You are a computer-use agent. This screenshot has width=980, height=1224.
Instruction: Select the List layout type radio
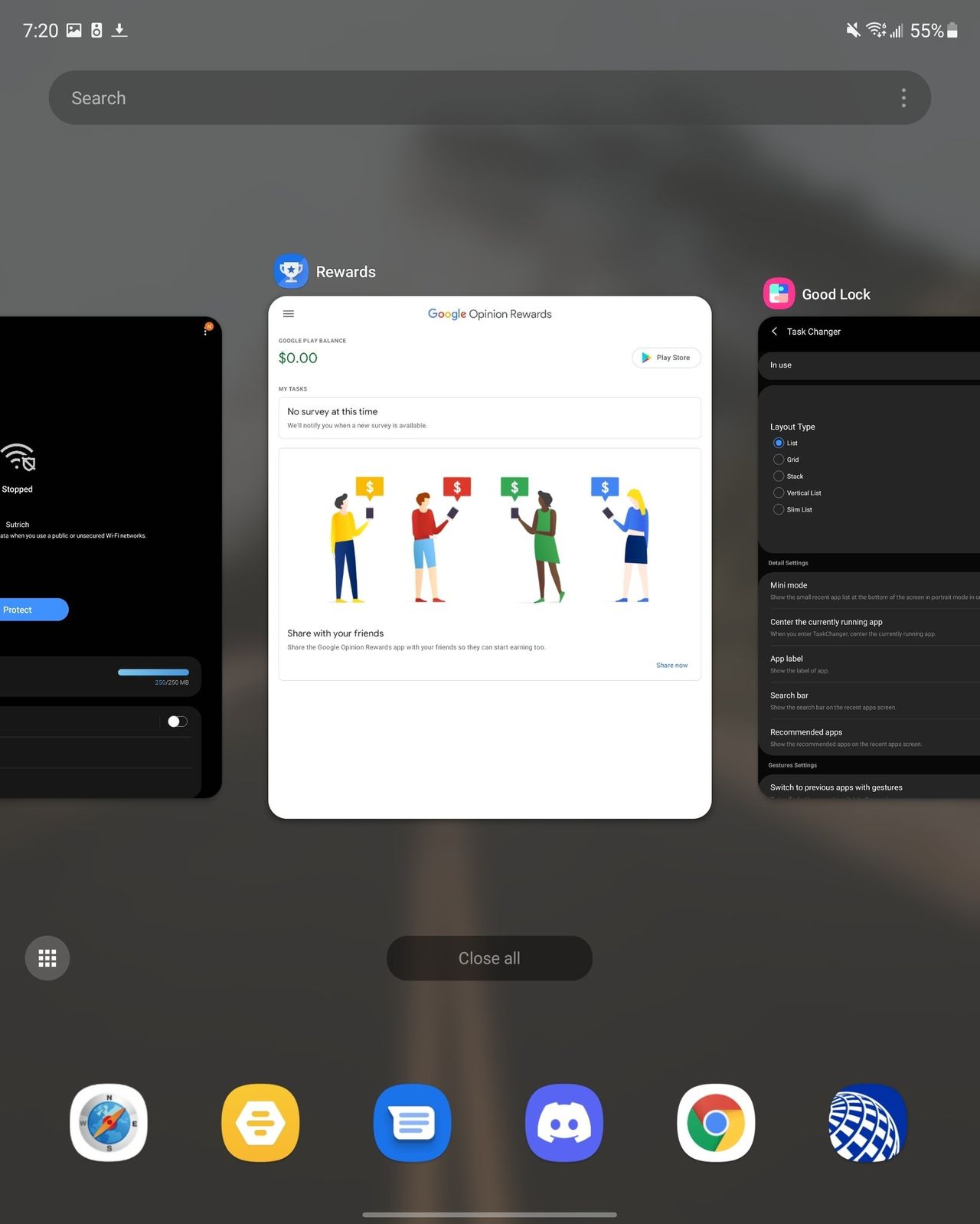click(x=779, y=443)
